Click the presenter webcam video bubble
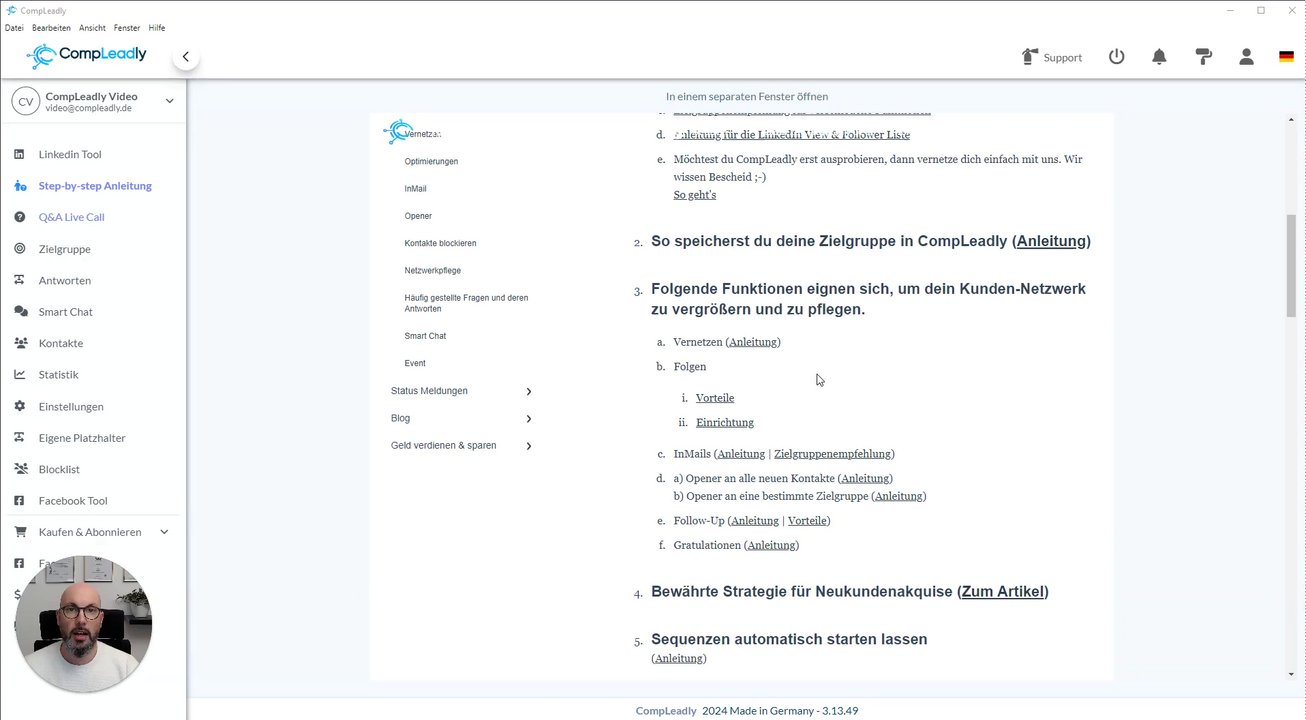Screen dimensions: 1306x720 pos(83,624)
